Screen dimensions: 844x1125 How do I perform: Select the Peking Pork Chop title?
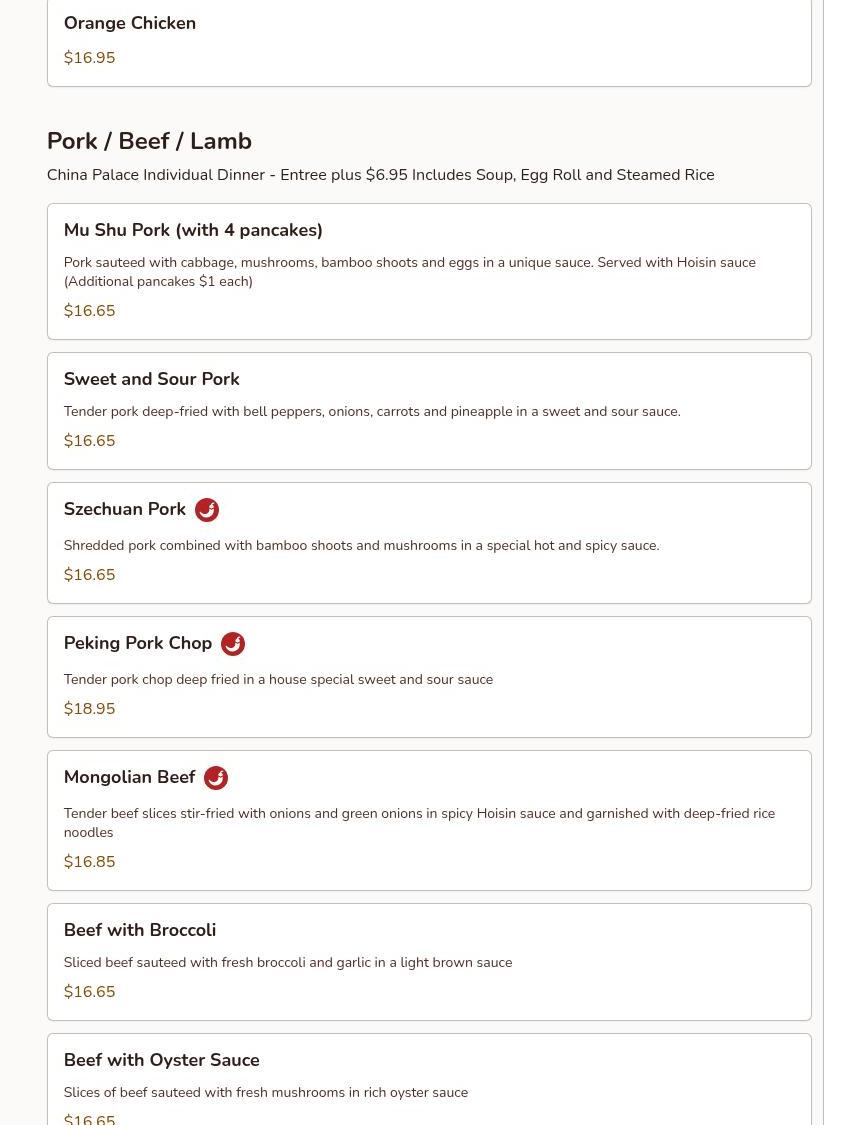pos(138,643)
